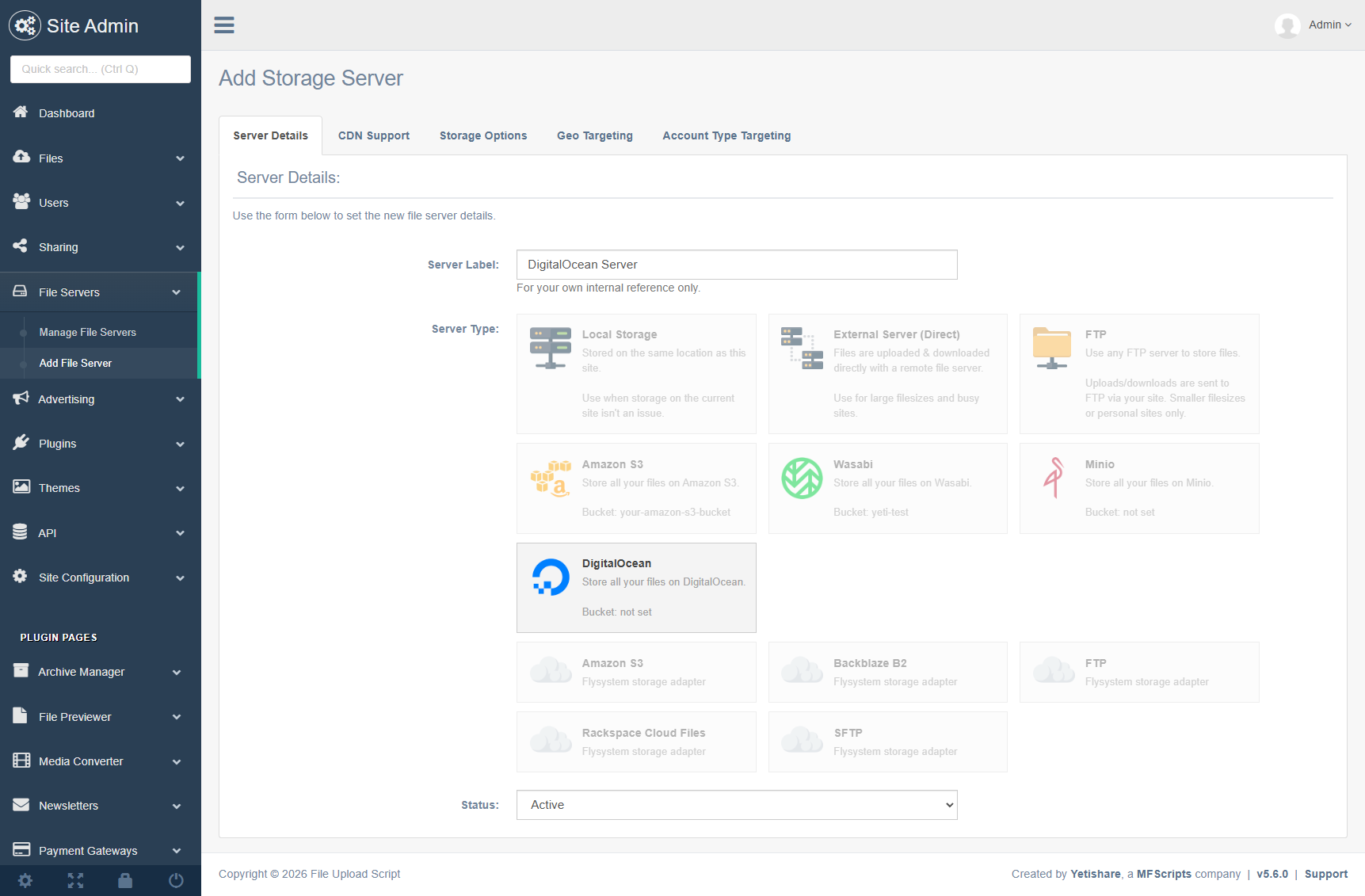The image size is (1365, 896).
Task: Open the Support link in footer
Action: [x=1325, y=874]
